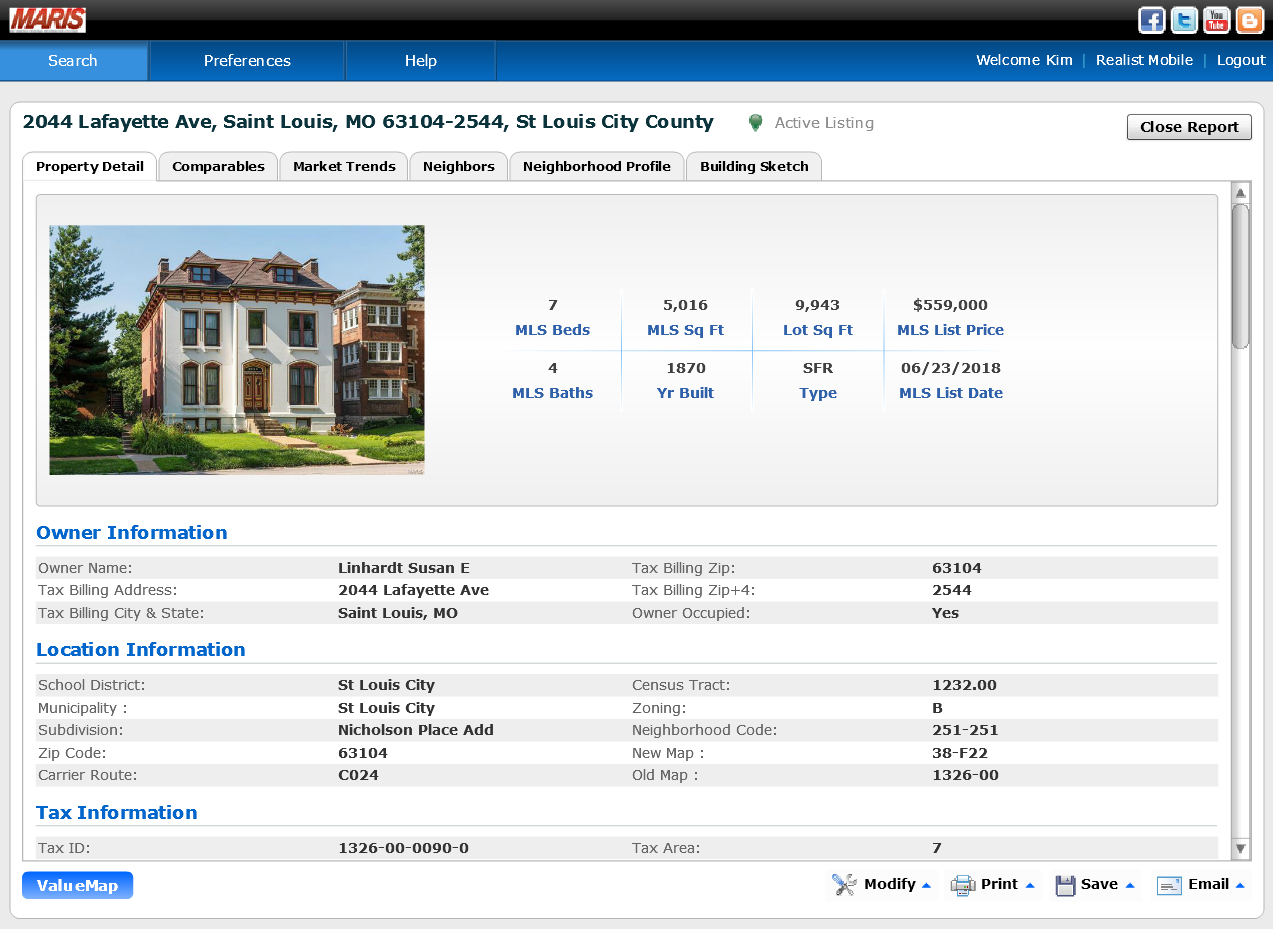Expand the Save dropdown arrow
The image size is (1273, 929).
1130,885
